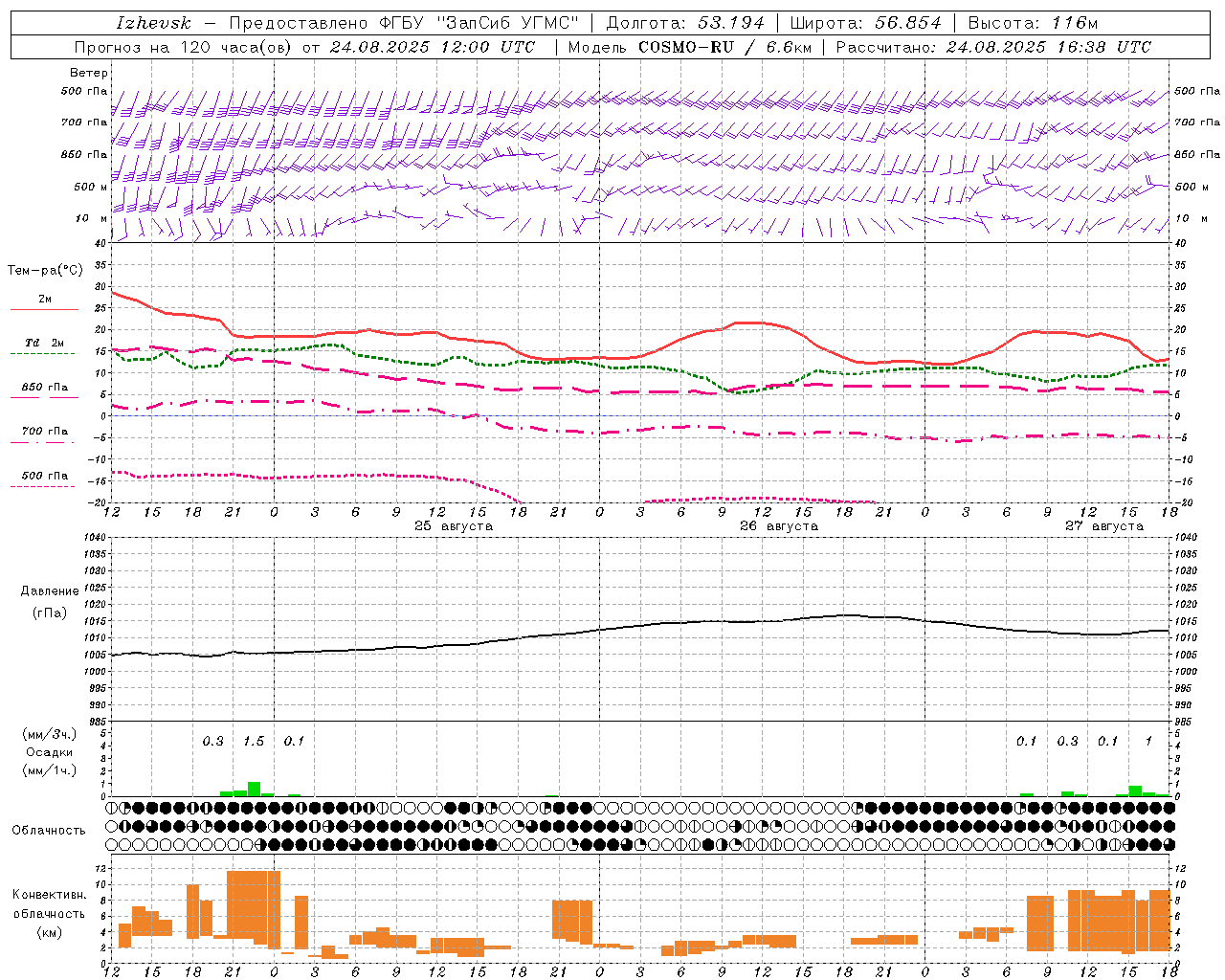Image resolution: width=1225 pixels, height=980 pixels.
Task: Click the Izhevsk station name in the header
Action: [153, 23]
